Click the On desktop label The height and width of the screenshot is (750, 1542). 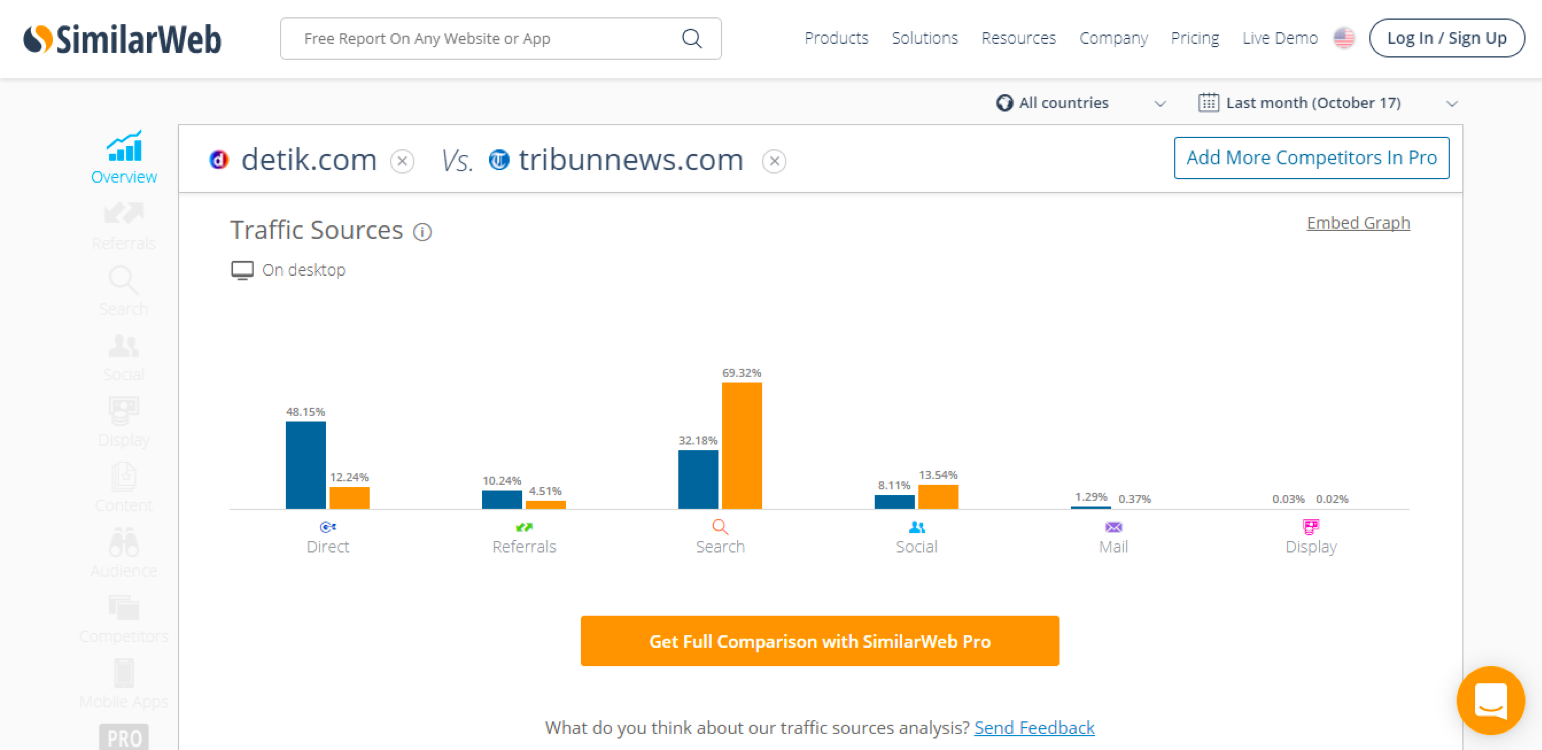[x=304, y=270]
